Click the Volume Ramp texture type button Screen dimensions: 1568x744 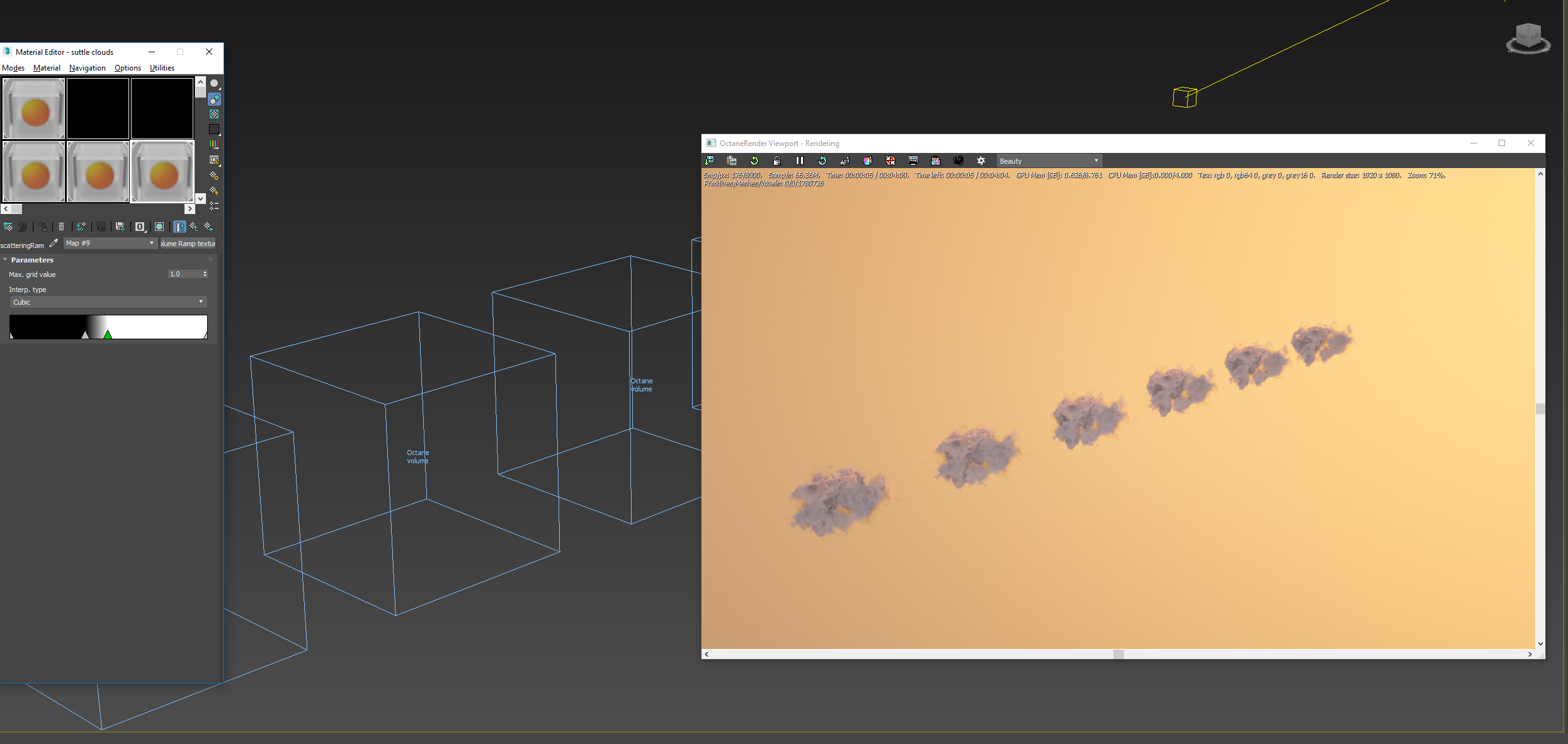click(x=188, y=244)
